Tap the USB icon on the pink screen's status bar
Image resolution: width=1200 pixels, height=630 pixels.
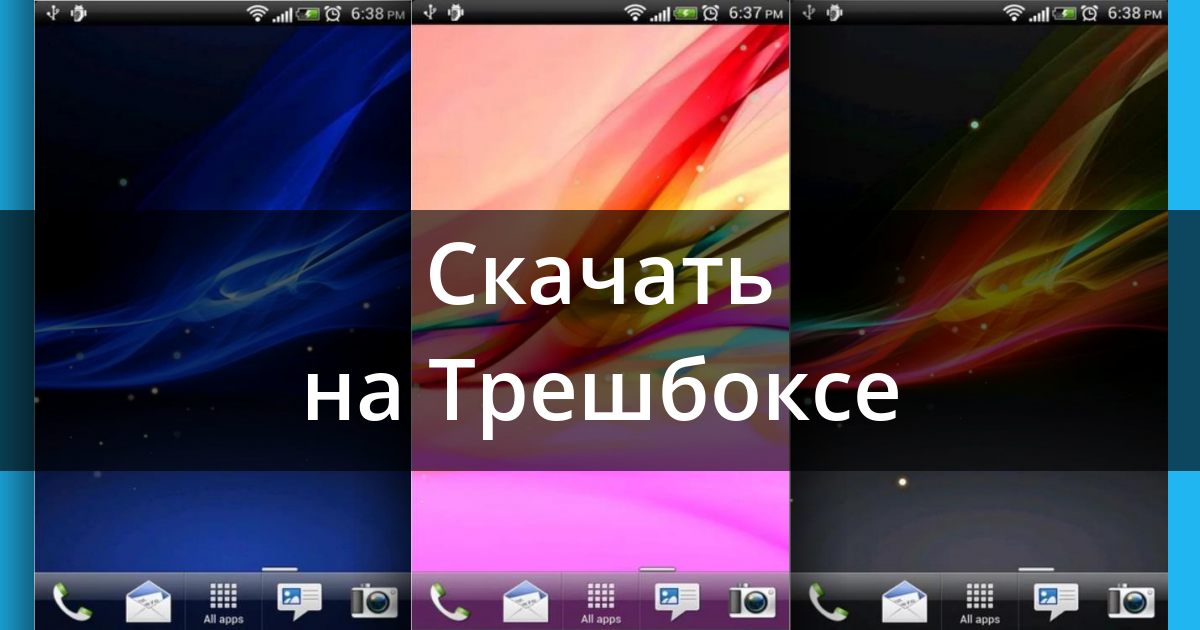(430, 12)
